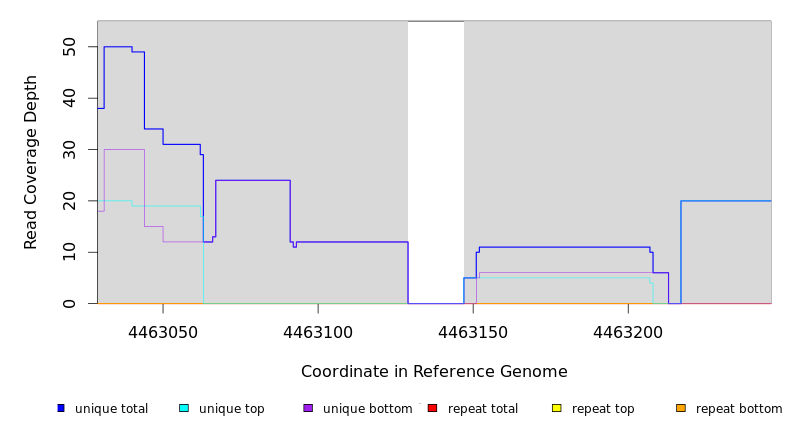This screenshot has height=432, width=792.
Task: Click the x-axis tick label 4463150
Action: [473, 333]
